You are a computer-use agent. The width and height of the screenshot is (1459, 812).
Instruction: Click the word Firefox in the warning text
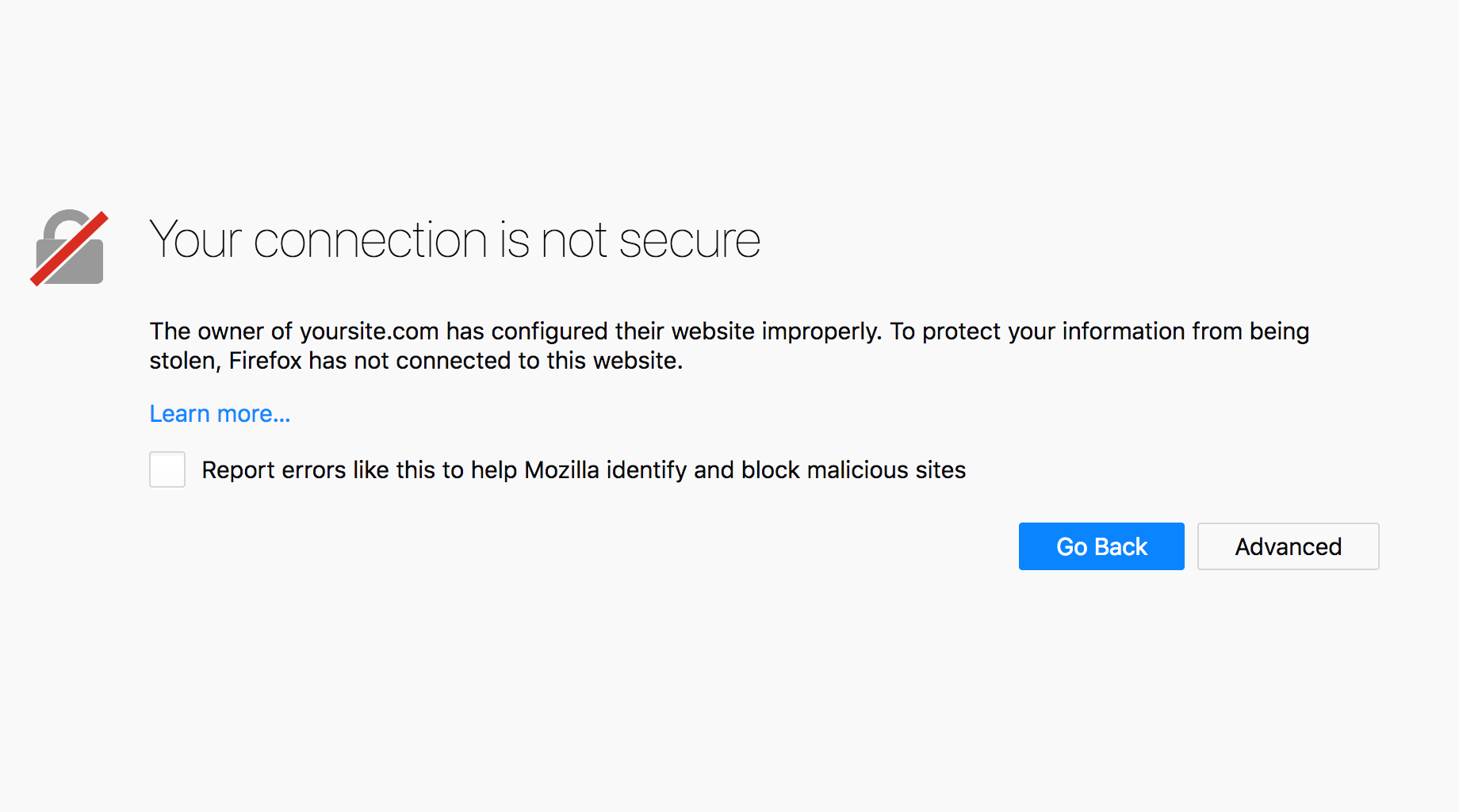(x=265, y=361)
